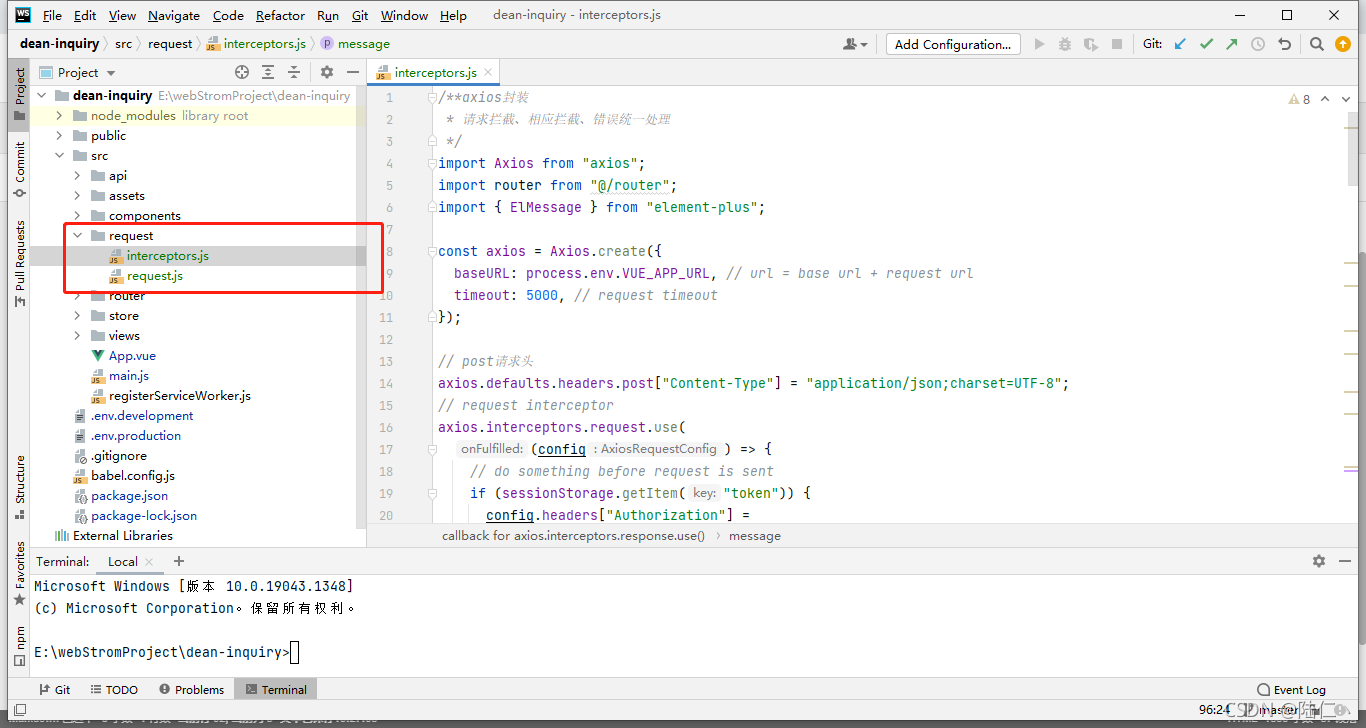Click the Git Update Project arrow icon

(1181, 44)
